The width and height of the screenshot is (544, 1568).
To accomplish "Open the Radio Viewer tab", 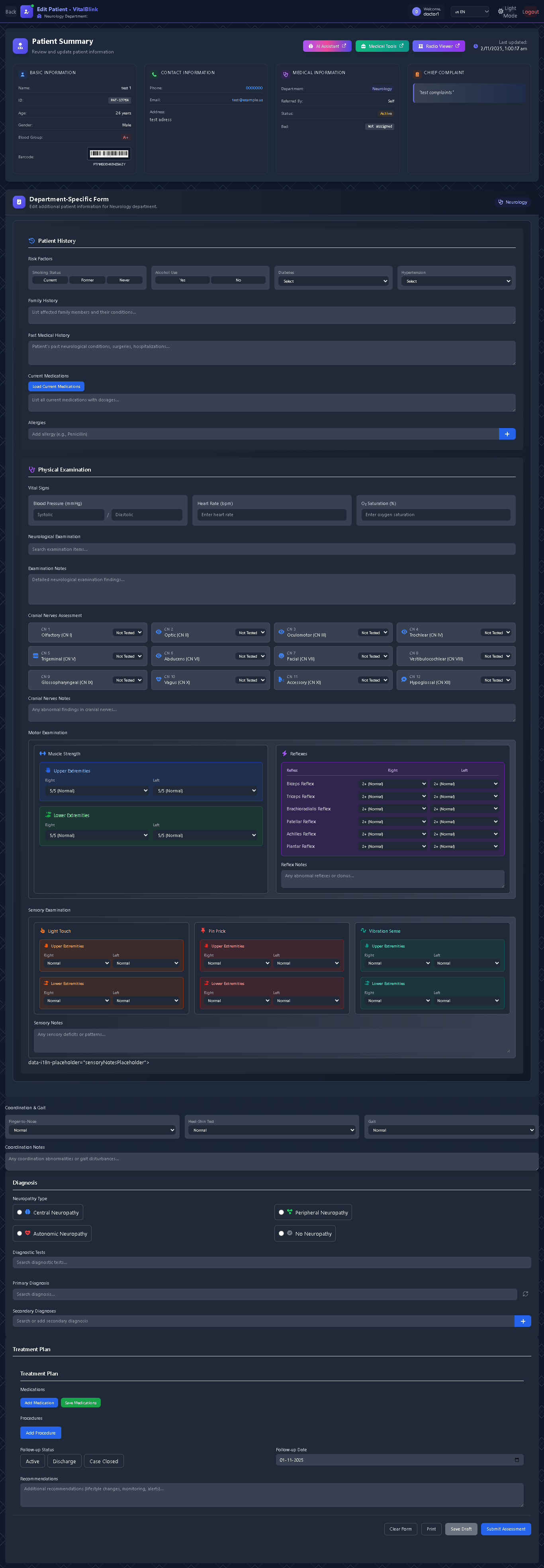I will pos(438,46).
